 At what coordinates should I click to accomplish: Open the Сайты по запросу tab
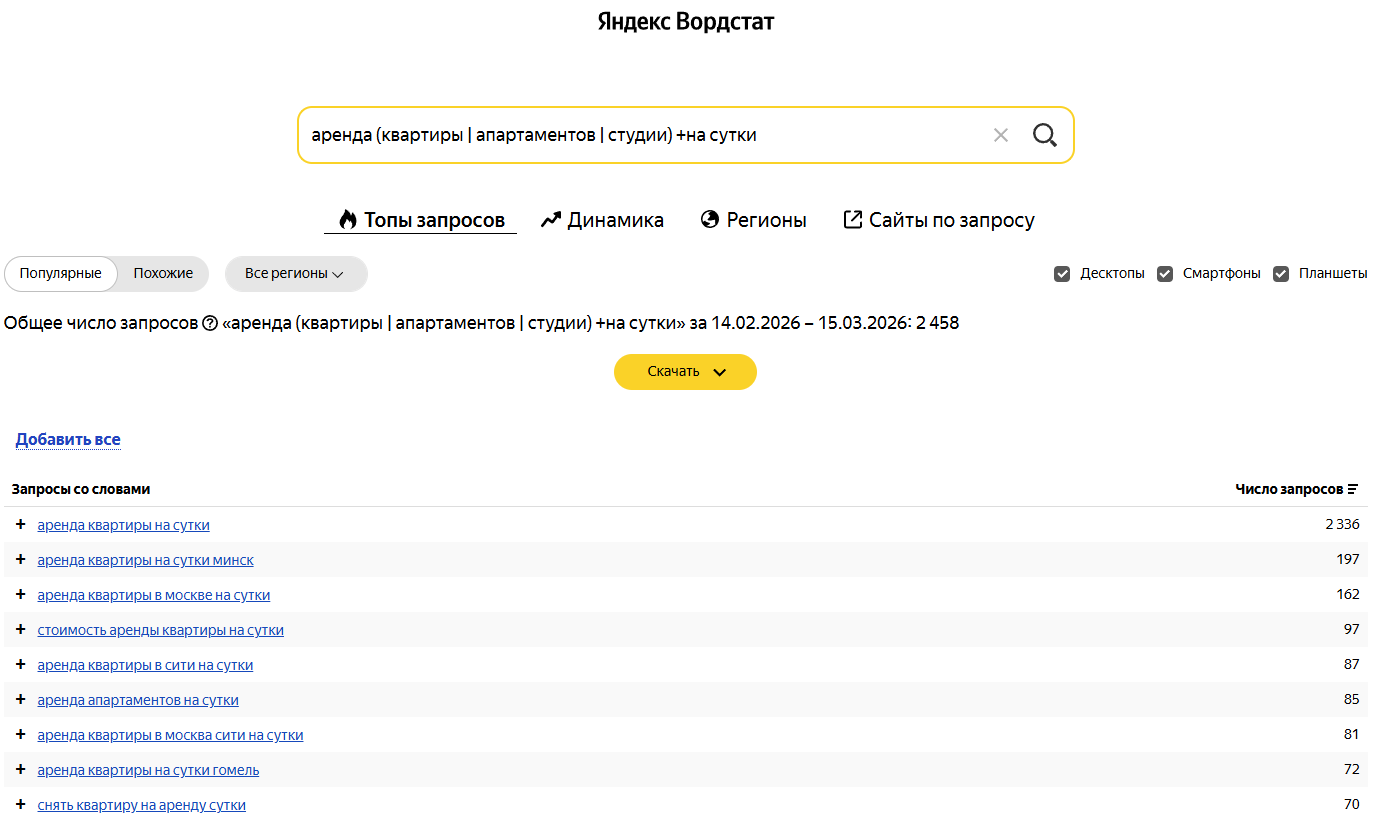pyautogui.click(x=939, y=220)
